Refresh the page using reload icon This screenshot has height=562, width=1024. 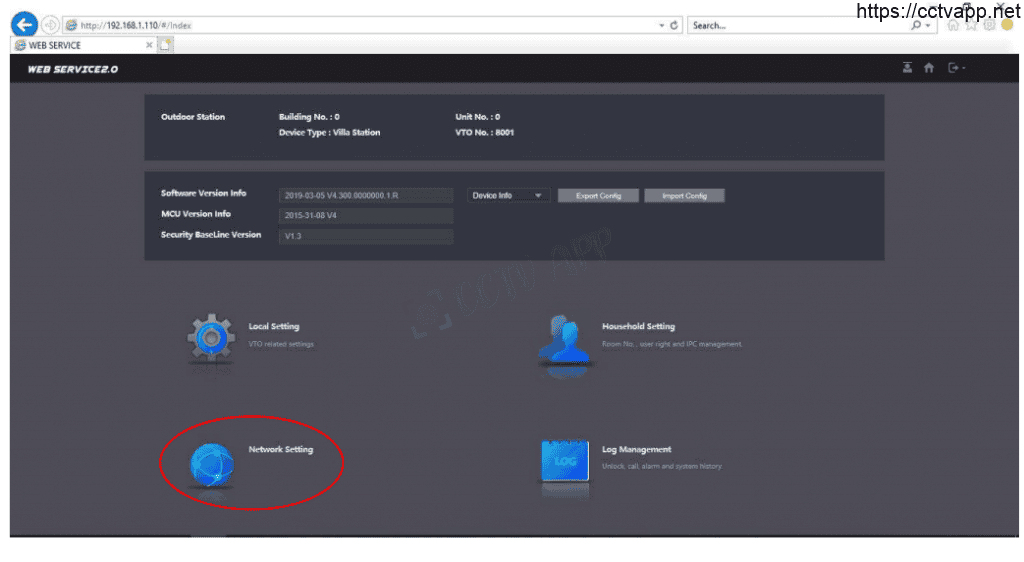675,25
